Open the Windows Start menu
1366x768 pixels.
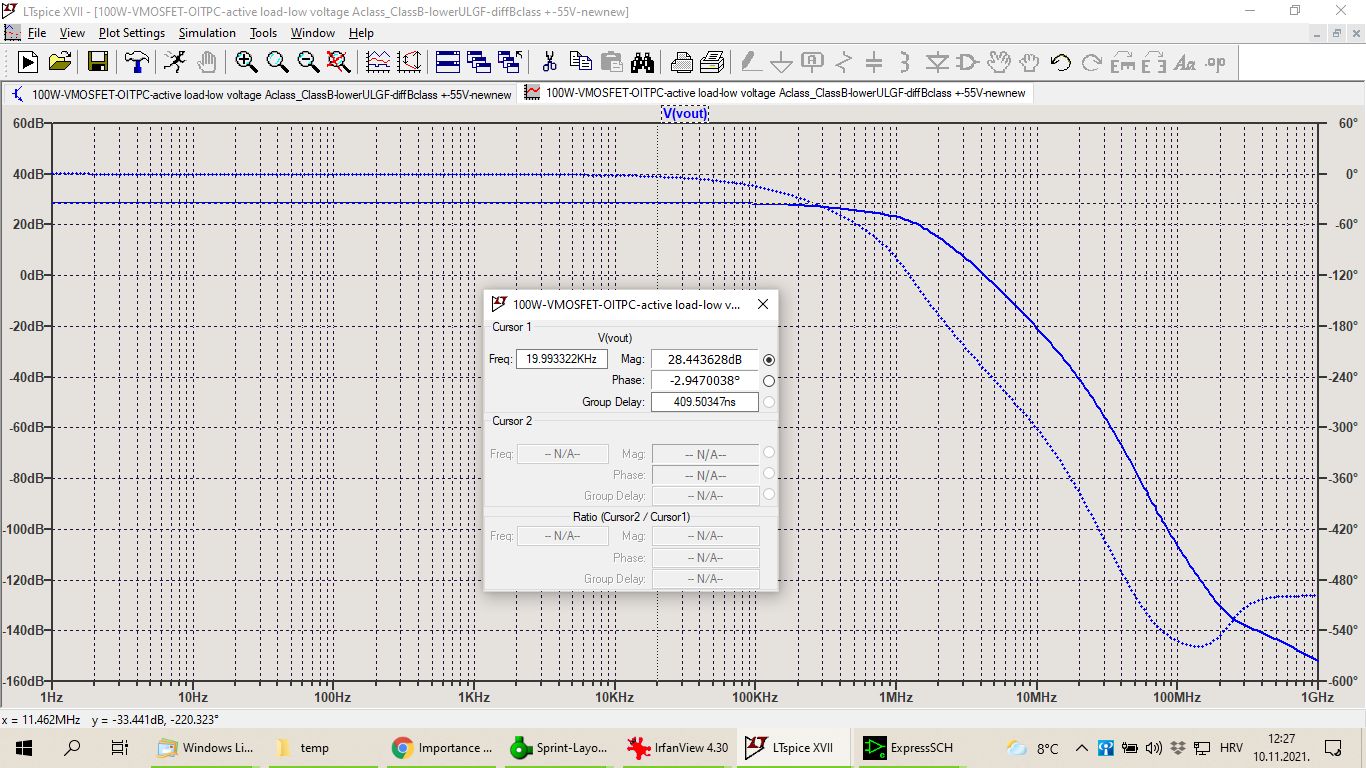pyautogui.click(x=24, y=748)
